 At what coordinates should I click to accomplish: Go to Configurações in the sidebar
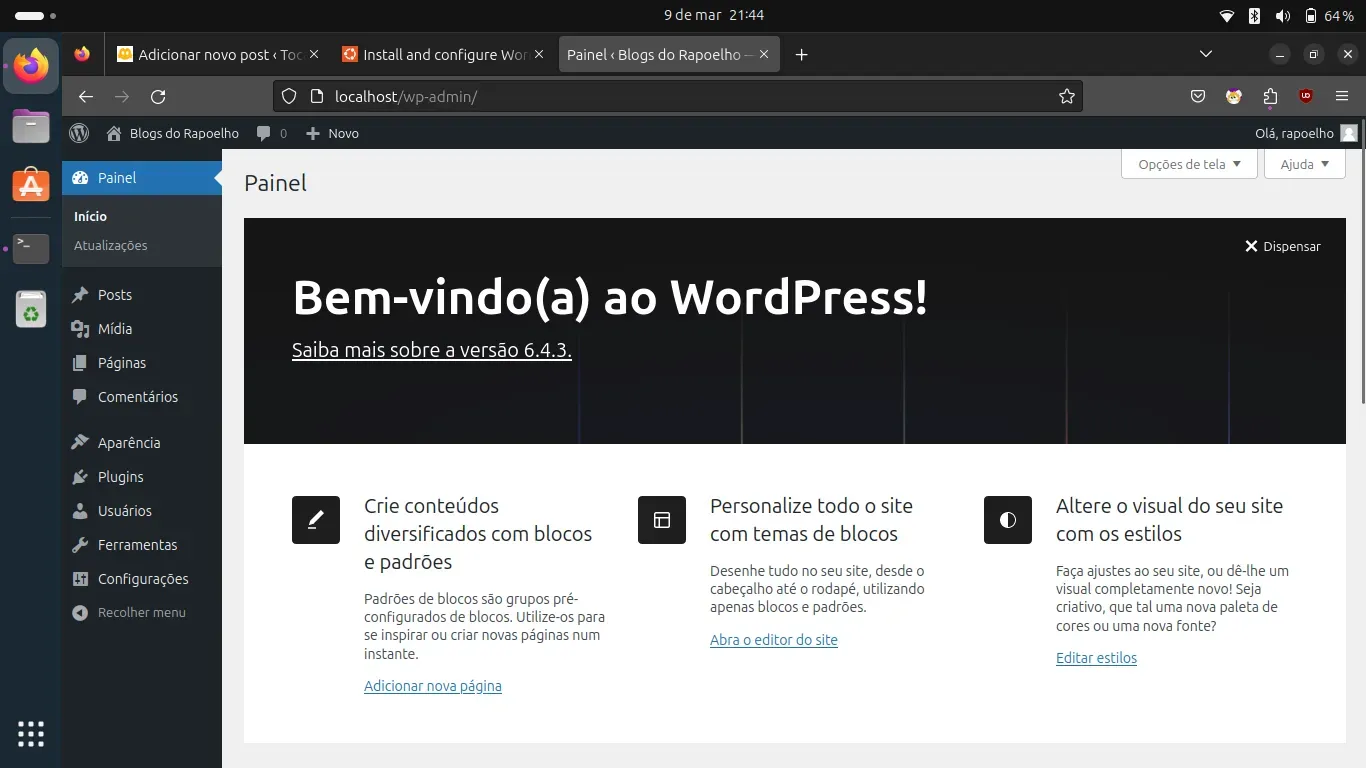point(142,579)
